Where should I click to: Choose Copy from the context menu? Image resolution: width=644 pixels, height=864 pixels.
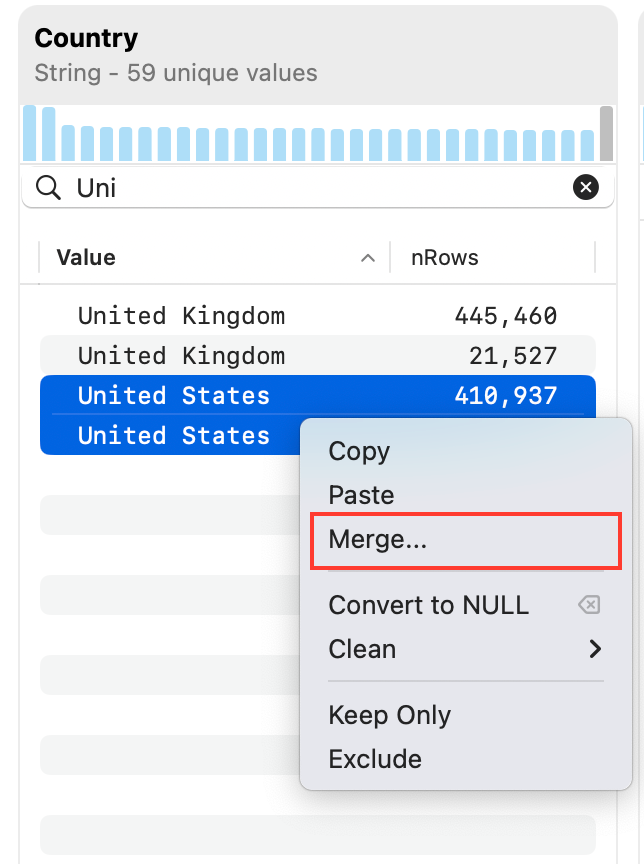pos(359,451)
